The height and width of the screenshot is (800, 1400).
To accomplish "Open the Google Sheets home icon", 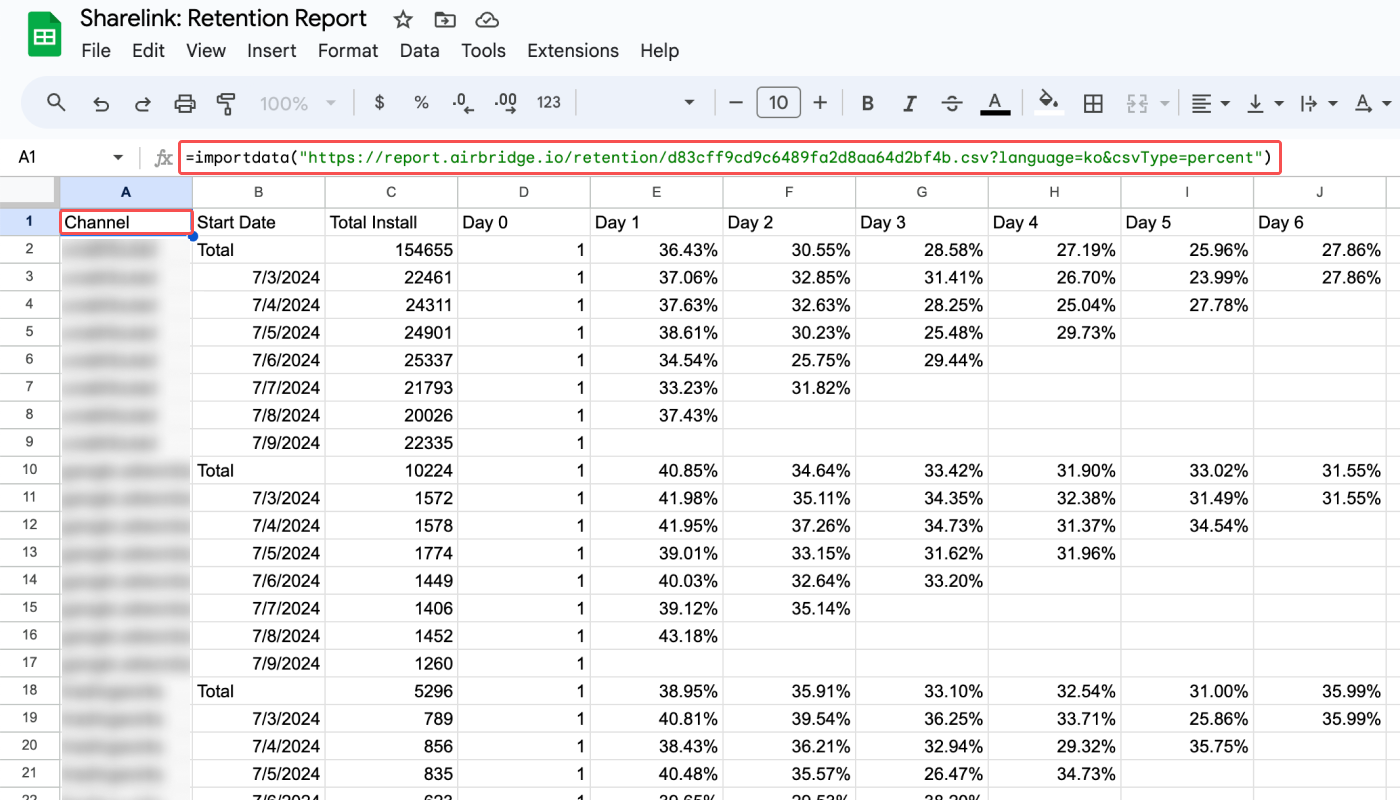I will click(44, 35).
